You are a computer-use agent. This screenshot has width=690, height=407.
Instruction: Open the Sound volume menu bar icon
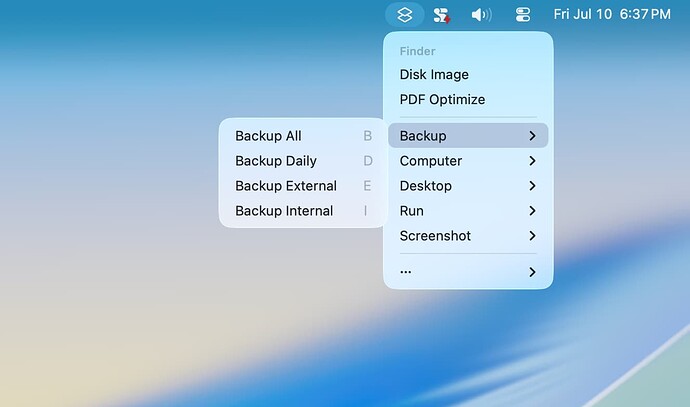(x=481, y=15)
